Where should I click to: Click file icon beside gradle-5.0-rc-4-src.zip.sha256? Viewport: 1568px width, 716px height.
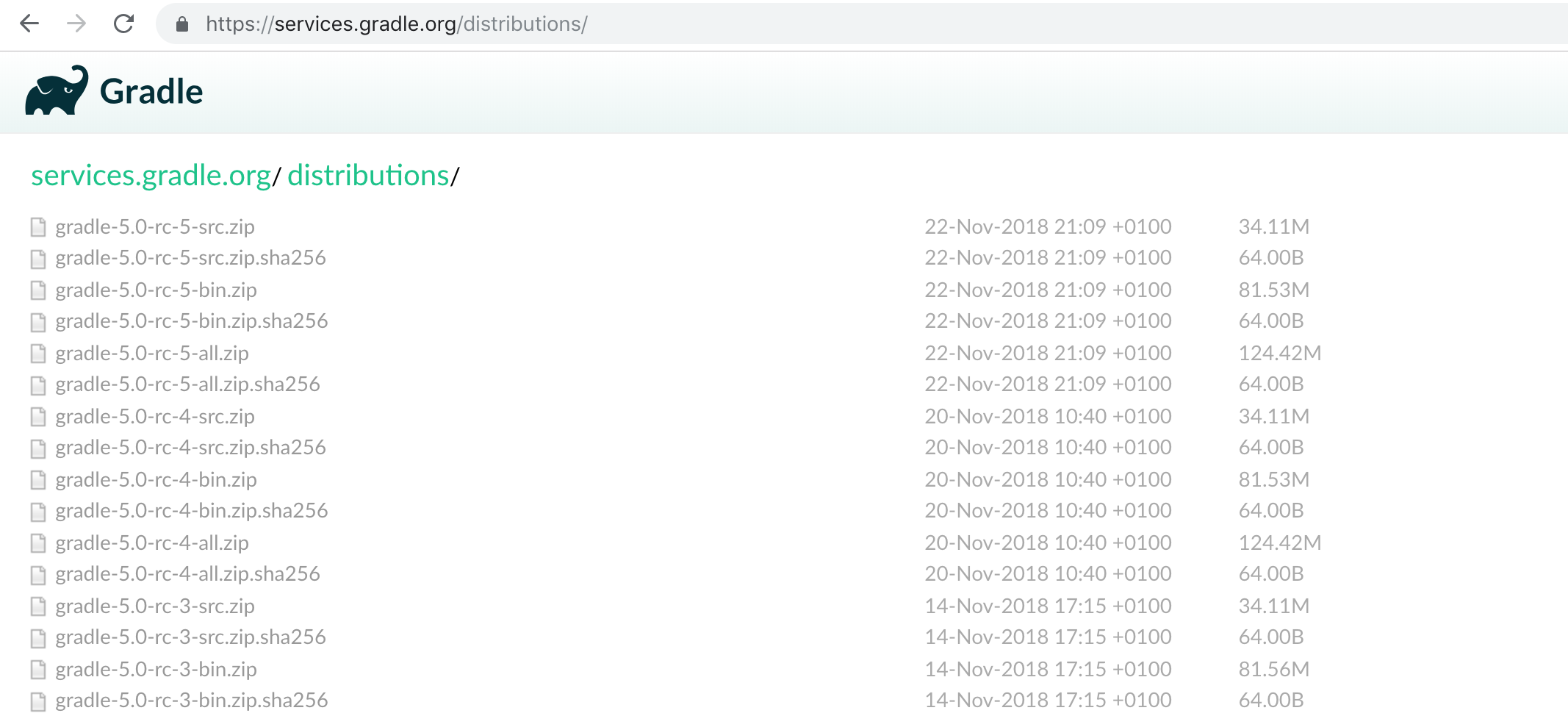coord(38,448)
